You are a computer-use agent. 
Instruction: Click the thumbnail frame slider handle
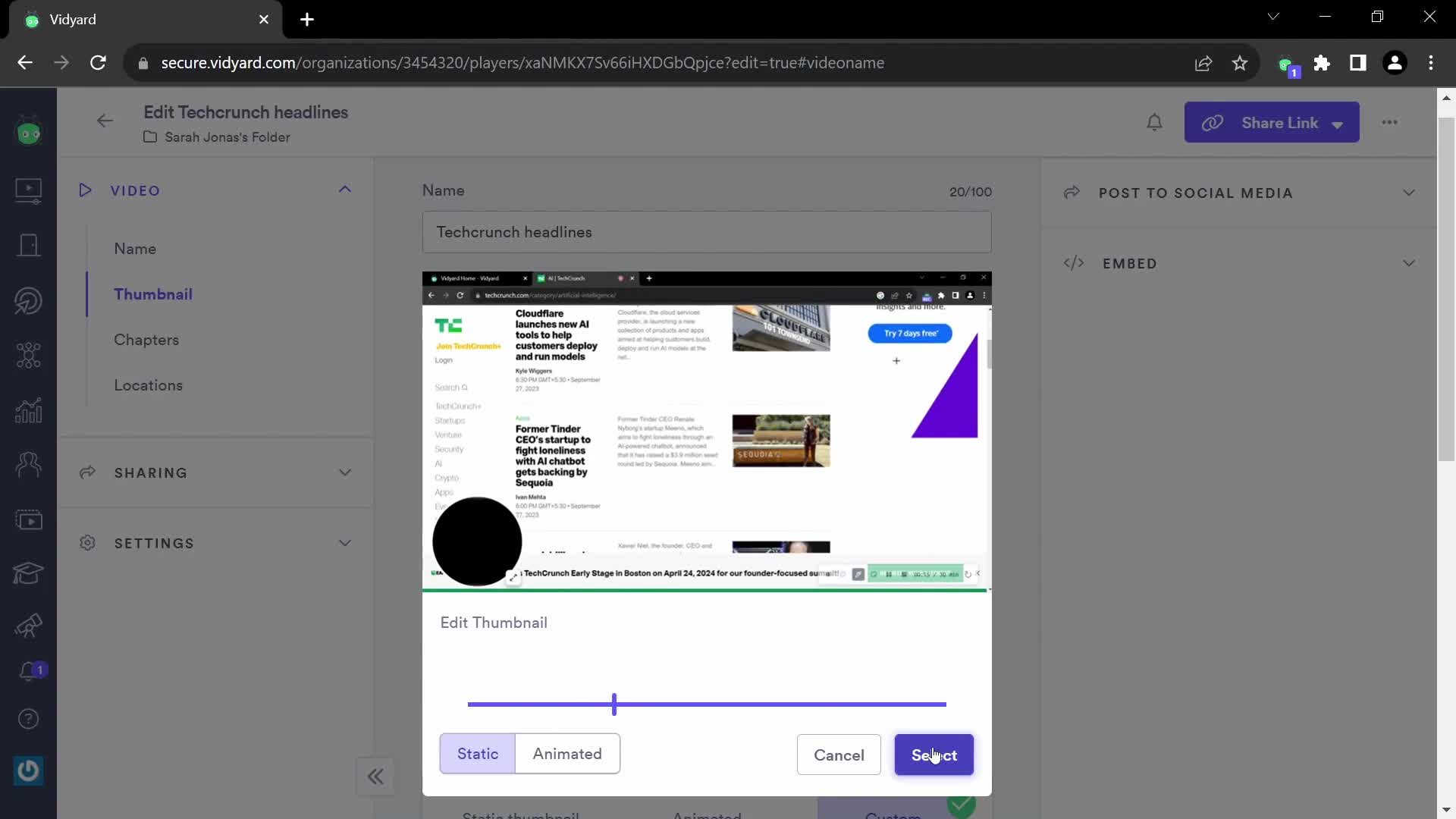pos(614,704)
